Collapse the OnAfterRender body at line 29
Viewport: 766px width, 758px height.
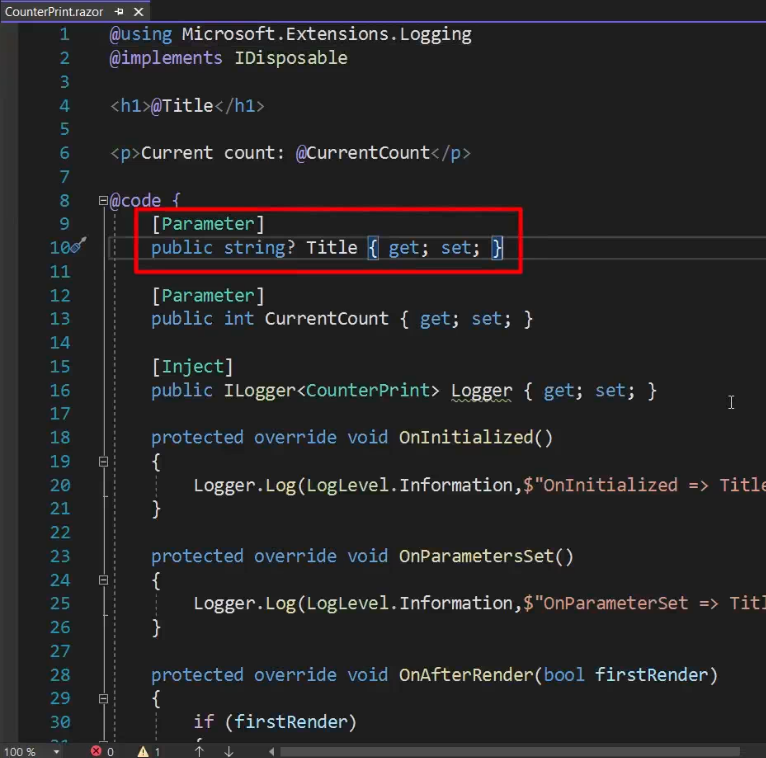coord(103,698)
